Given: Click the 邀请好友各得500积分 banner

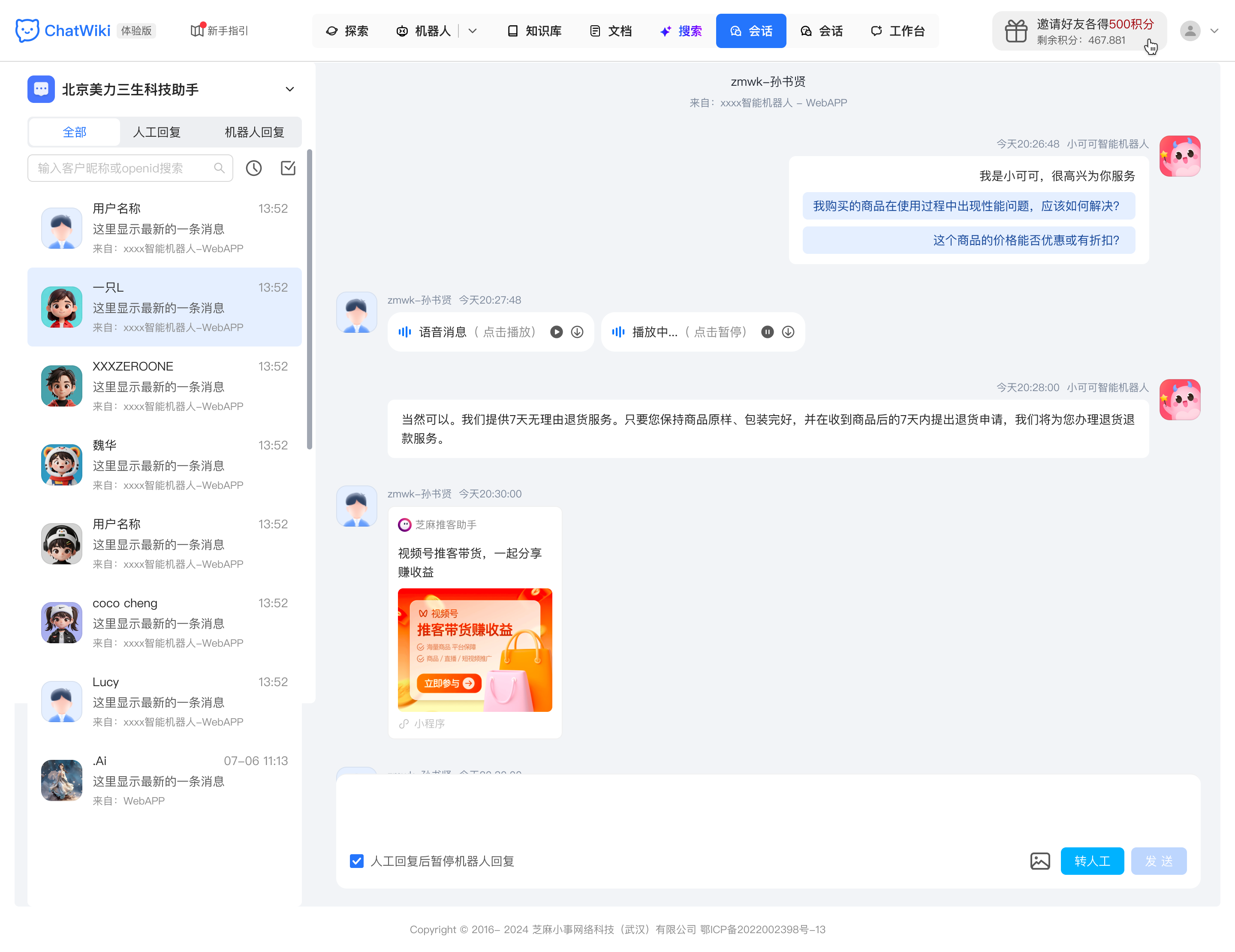Looking at the screenshot, I should coord(1079,30).
